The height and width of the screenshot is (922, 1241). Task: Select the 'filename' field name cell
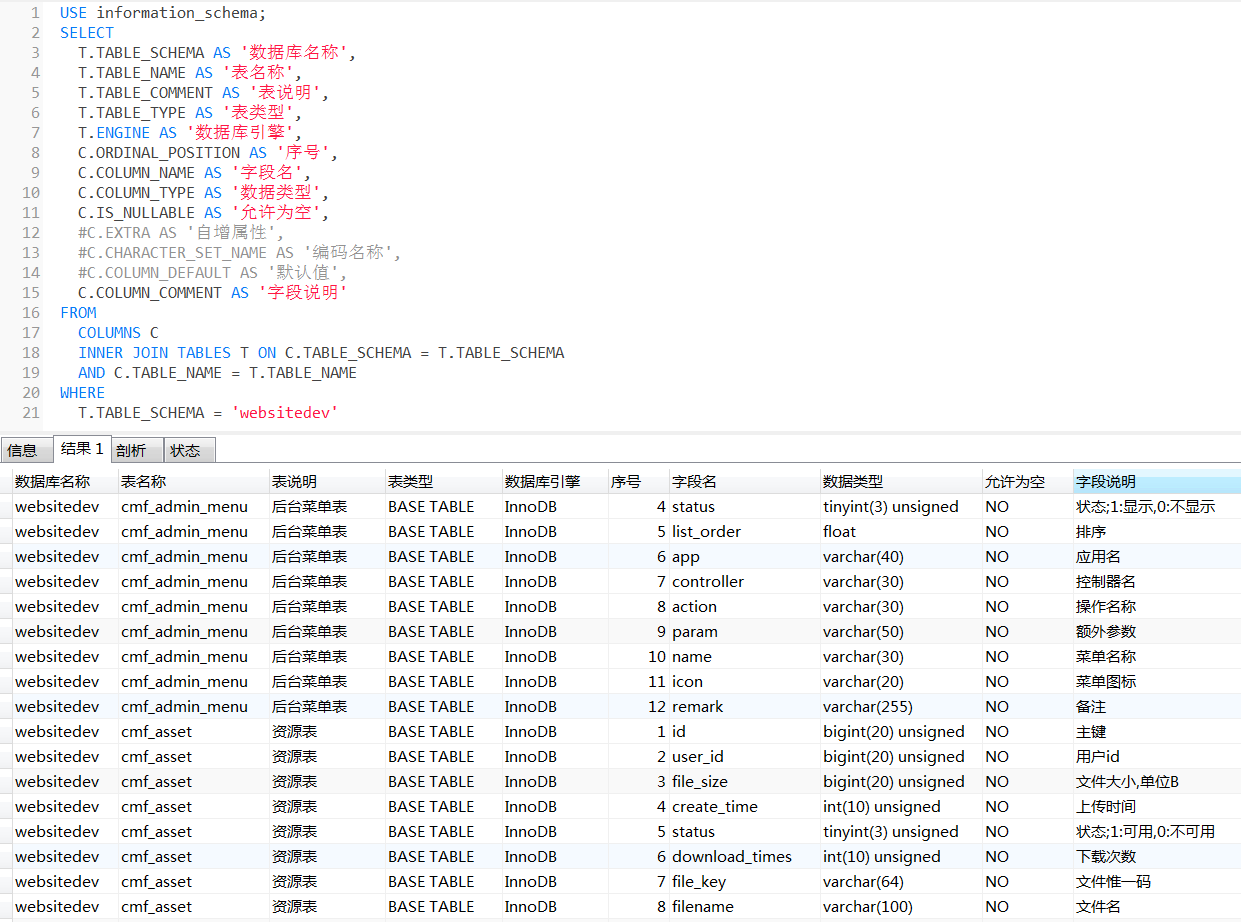[x=744, y=907]
